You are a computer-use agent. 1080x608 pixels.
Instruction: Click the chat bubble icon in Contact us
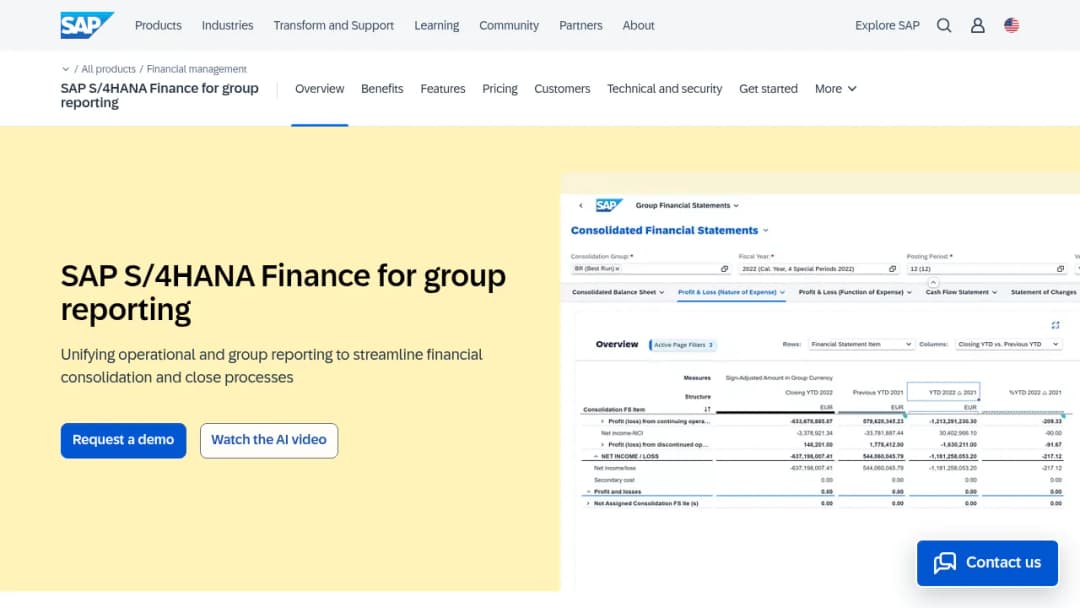(x=945, y=563)
